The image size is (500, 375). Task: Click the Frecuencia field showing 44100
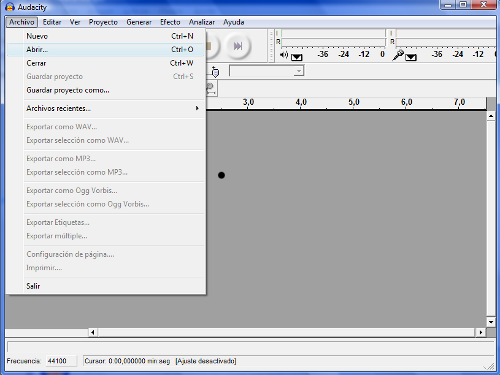61,361
